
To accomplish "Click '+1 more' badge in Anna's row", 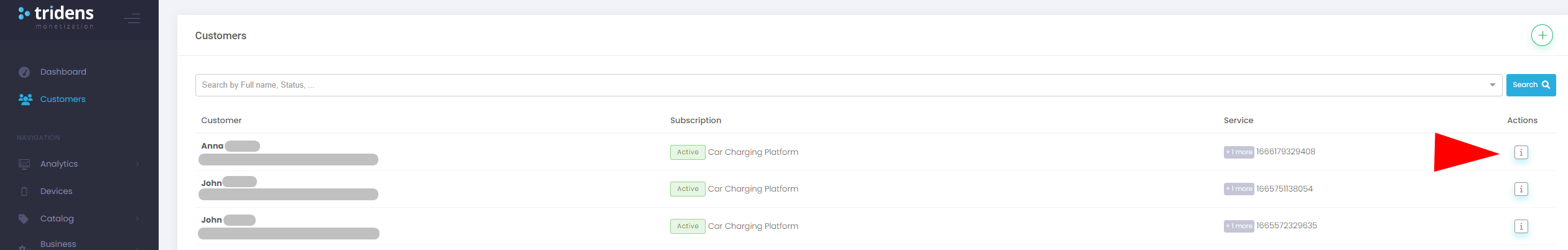I will pos(1238,152).
